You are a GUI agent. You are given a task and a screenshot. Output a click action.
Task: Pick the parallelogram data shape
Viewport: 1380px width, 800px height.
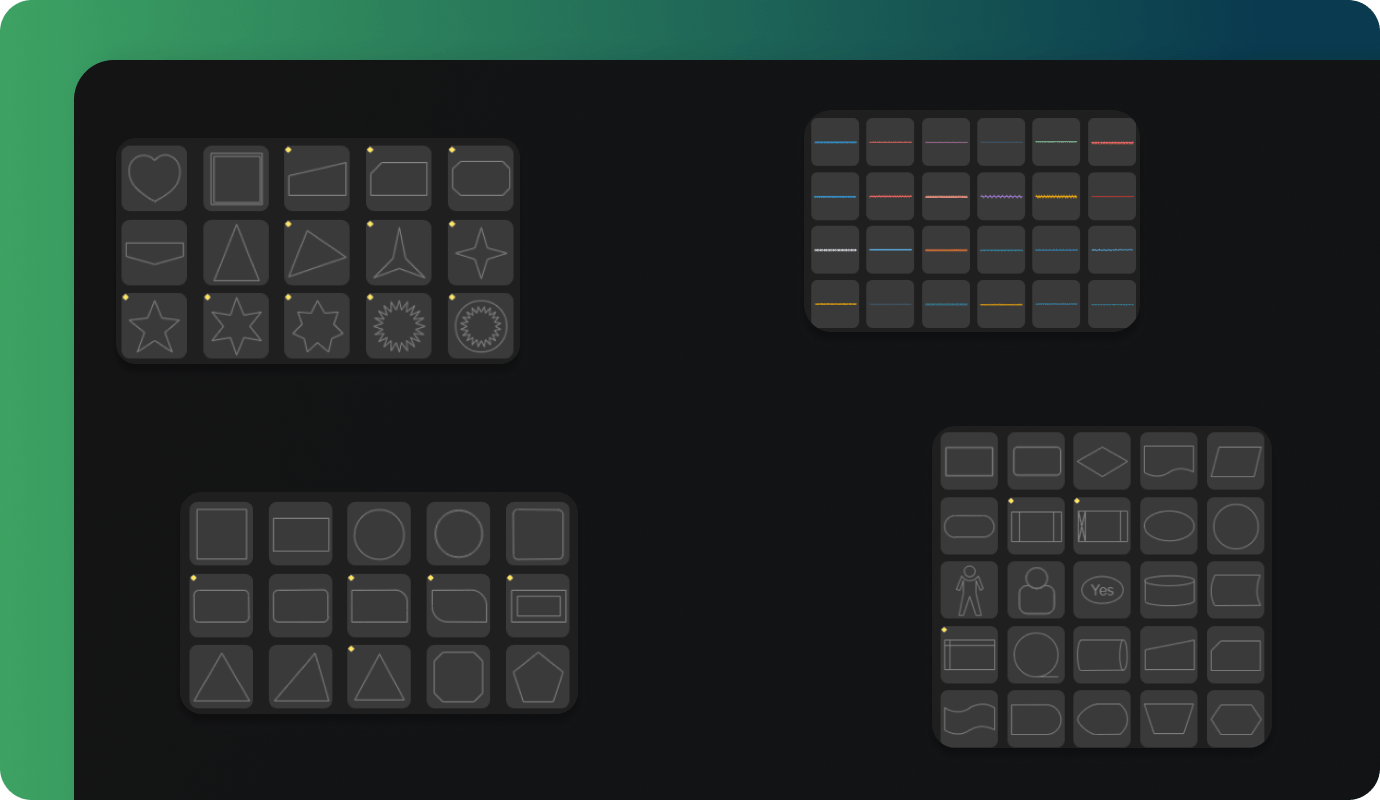(x=1236, y=461)
